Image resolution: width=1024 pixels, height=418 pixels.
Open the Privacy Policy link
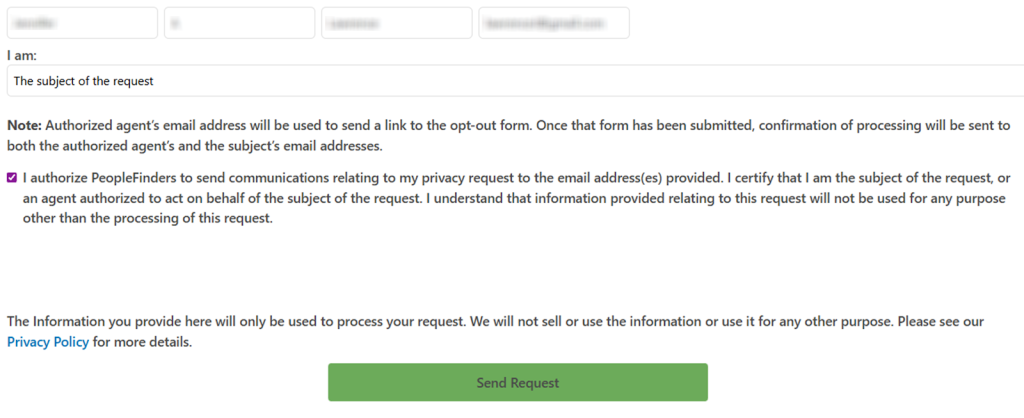(48, 342)
